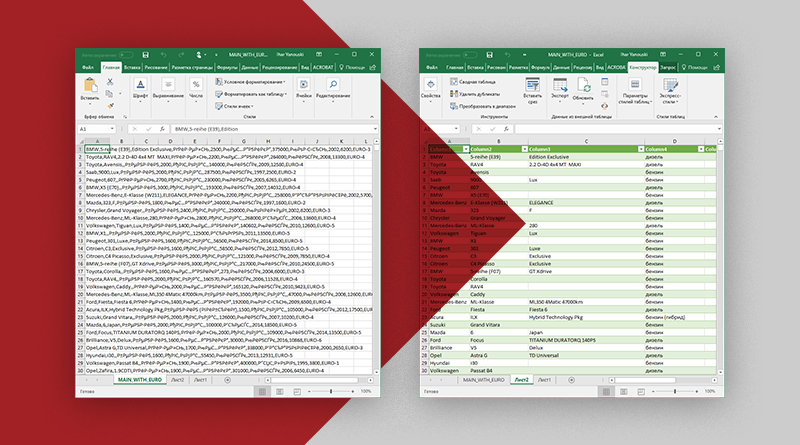Select the Конструктор tab in the right window
The width and height of the screenshot is (800, 445).
642,67
